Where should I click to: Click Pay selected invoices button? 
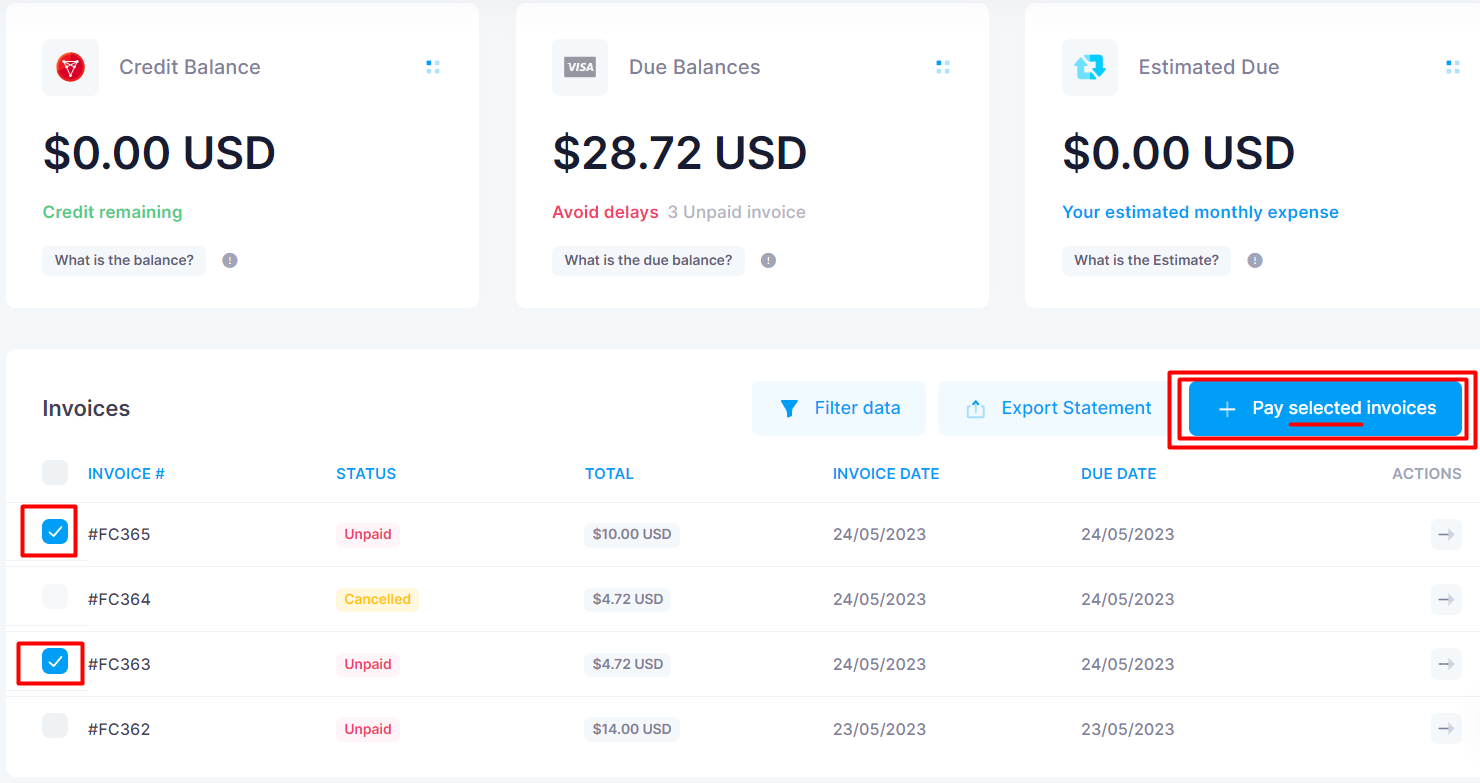pyautogui.click(x=1325, y=408)
